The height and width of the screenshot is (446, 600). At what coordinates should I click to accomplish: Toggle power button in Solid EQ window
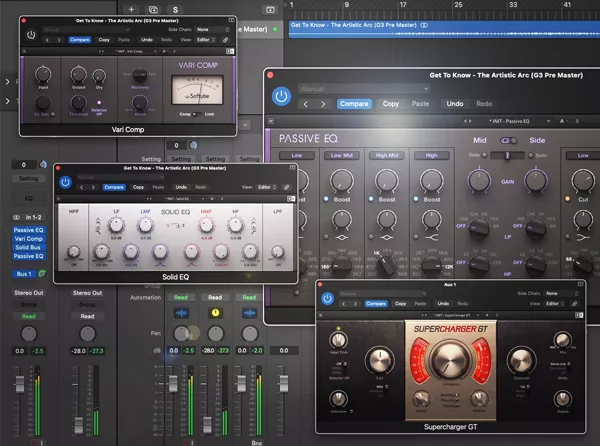pos(65,182)
